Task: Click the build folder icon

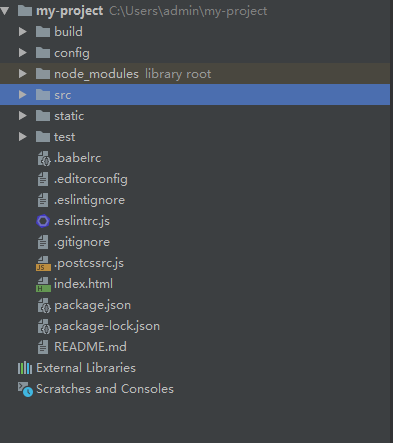Action: [x=43, y=32]
